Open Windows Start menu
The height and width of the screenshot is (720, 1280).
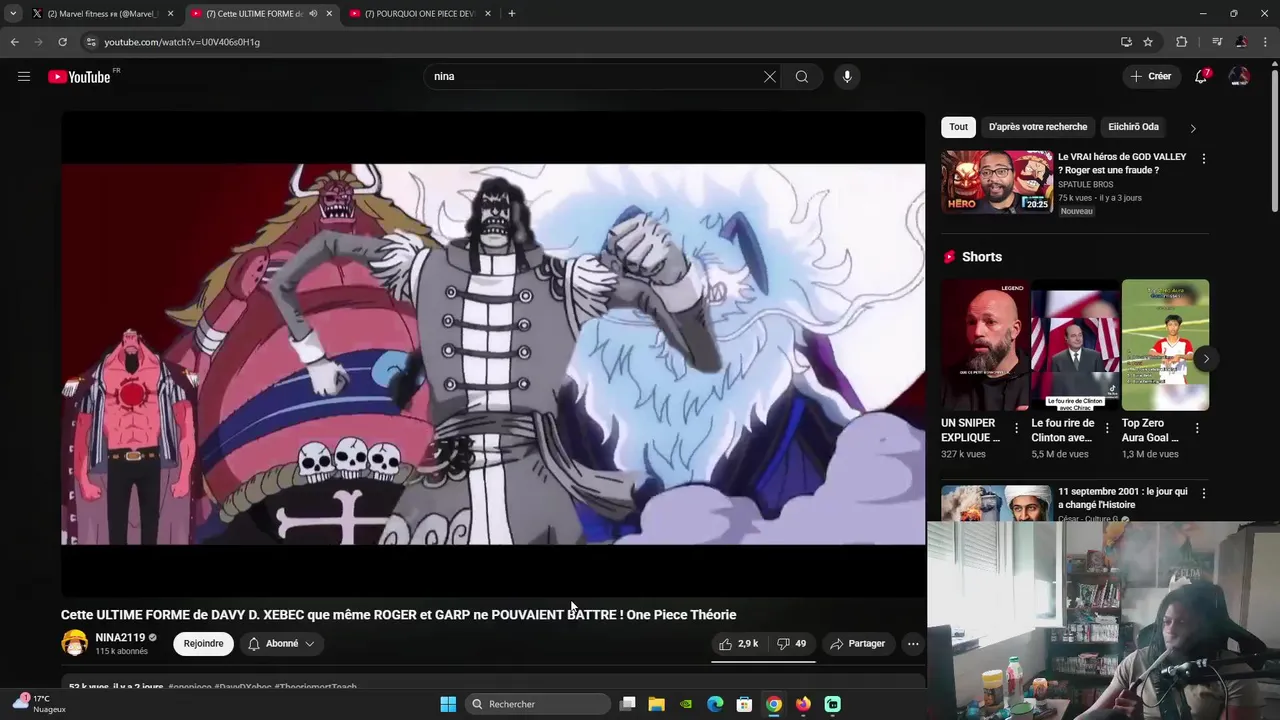448,704
